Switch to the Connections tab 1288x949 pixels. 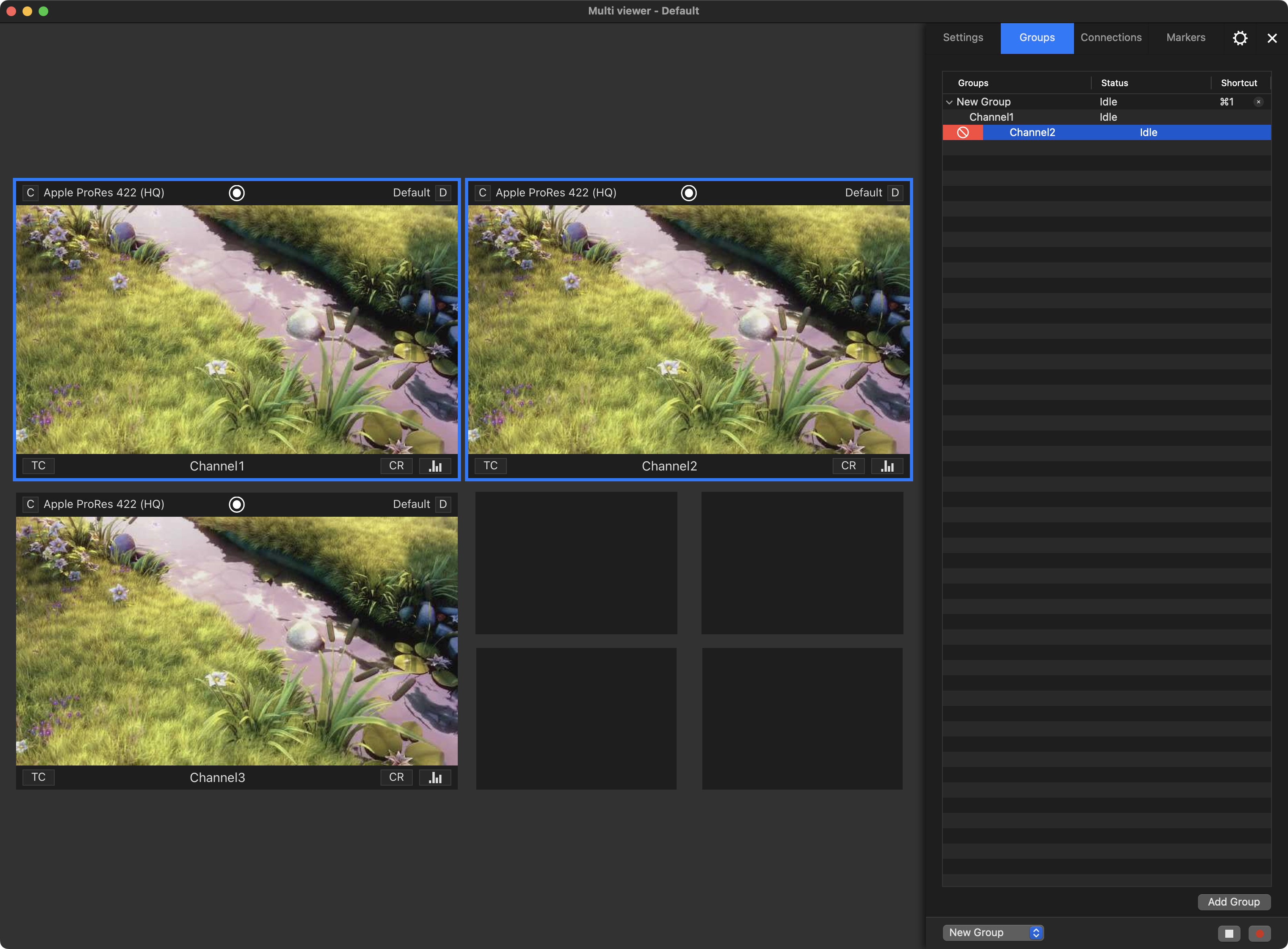point(1111,38)
